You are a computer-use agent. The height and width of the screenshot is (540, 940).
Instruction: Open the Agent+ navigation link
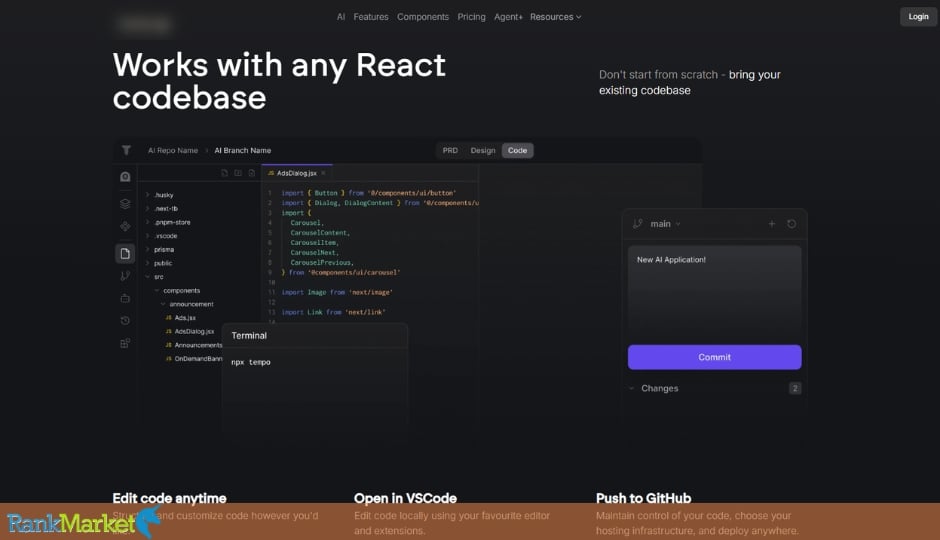[x=508, y=17]
